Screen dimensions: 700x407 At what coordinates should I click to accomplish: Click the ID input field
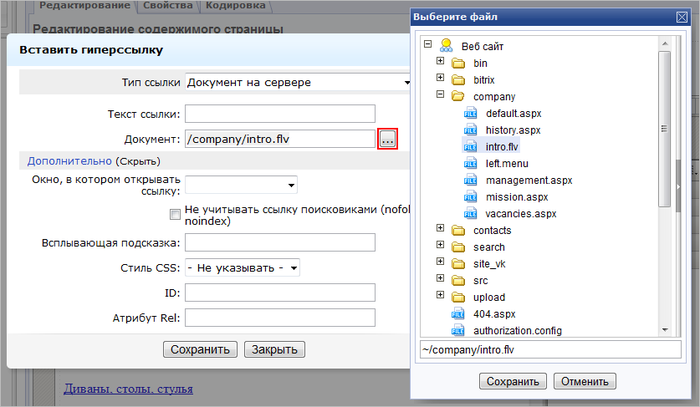(x=280, y=293)
